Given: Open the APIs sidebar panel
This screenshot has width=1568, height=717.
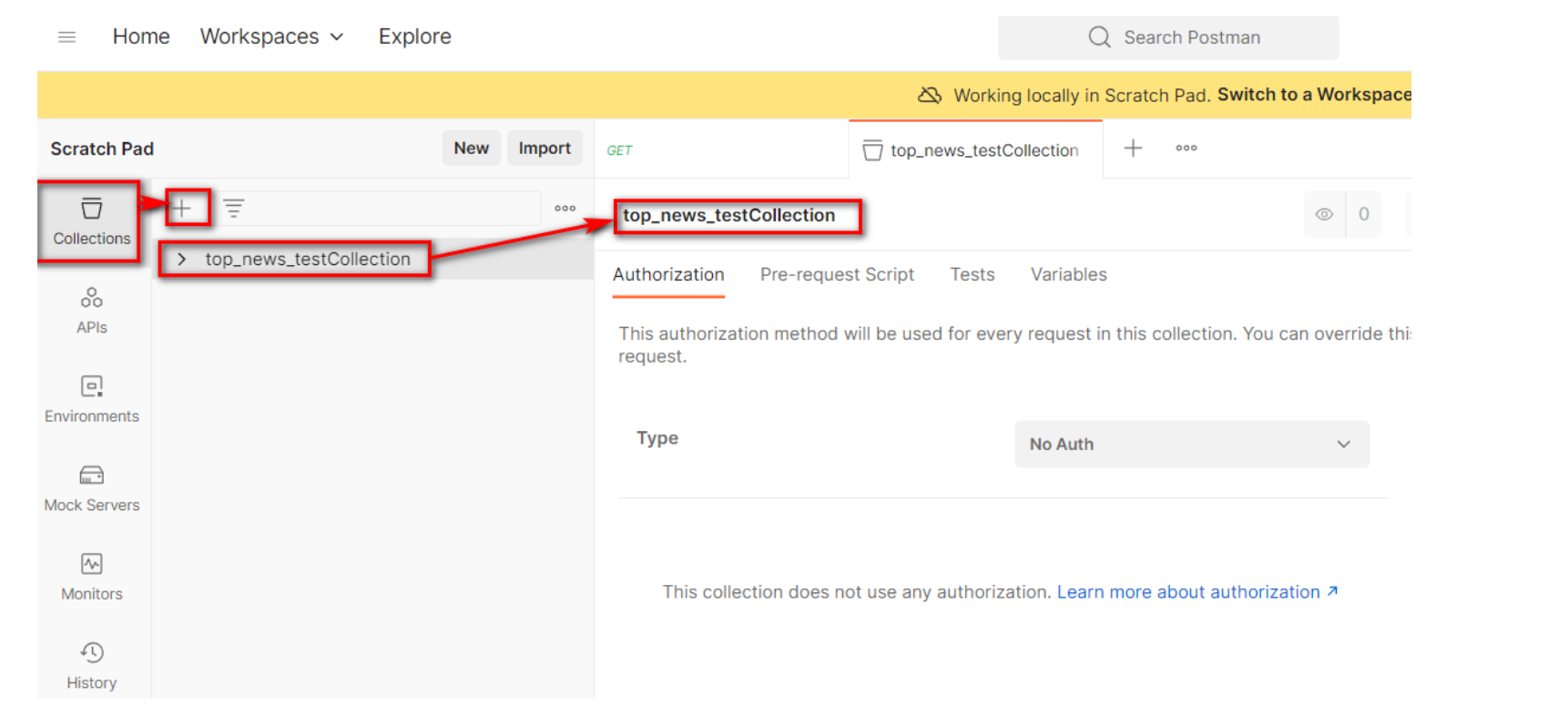Looking at the screenshot, I should [92, 312].
